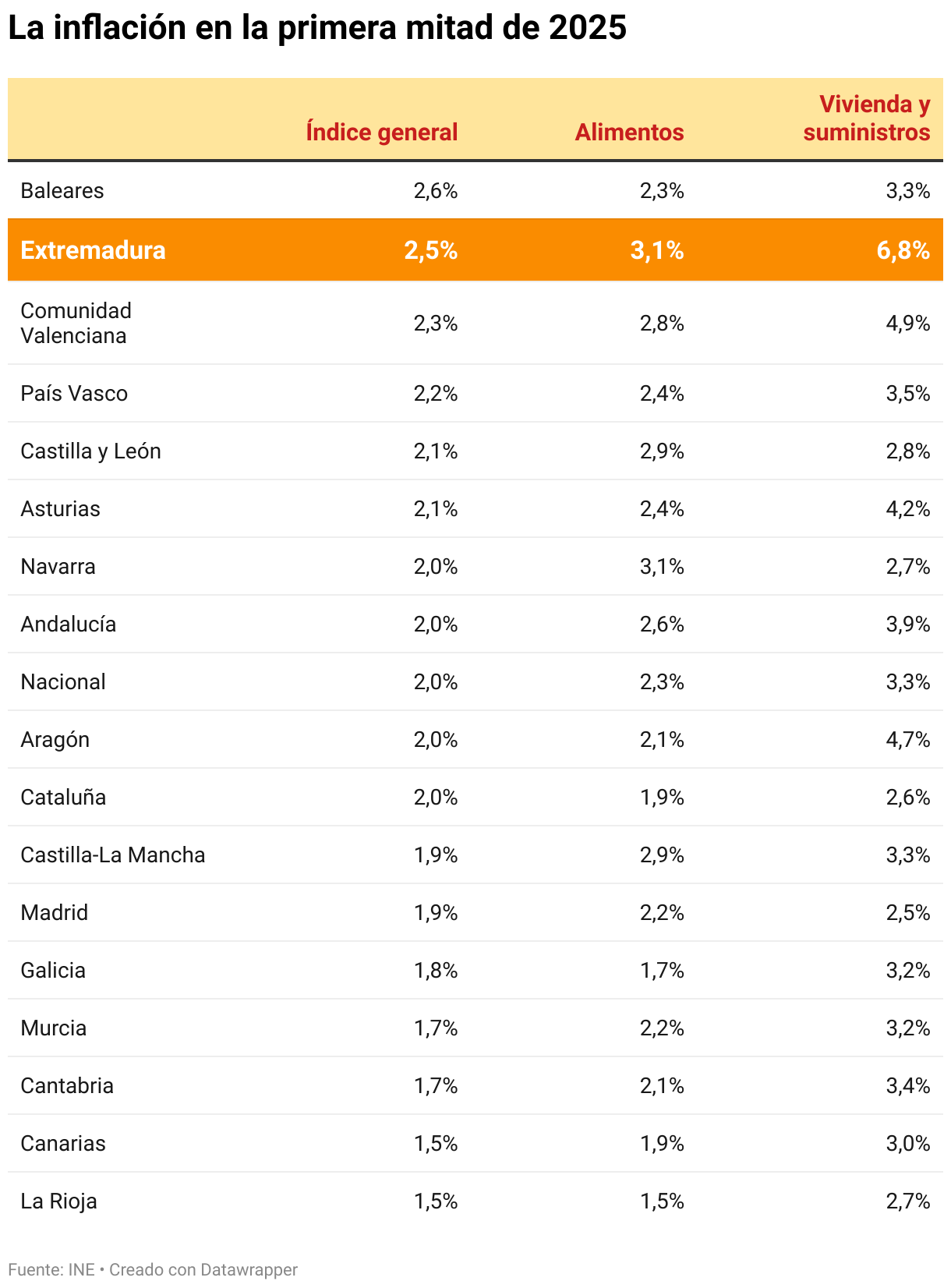This screenshot has width=951, height=1288.
Task: Click the Madrid row label
Action: point(55,912)
